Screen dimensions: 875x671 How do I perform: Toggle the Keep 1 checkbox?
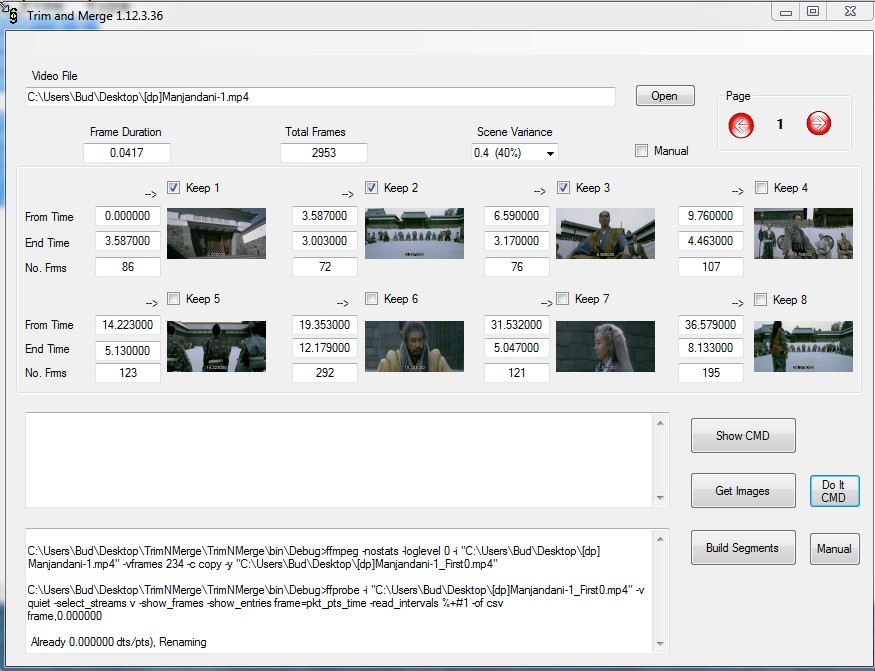[174, 188]
